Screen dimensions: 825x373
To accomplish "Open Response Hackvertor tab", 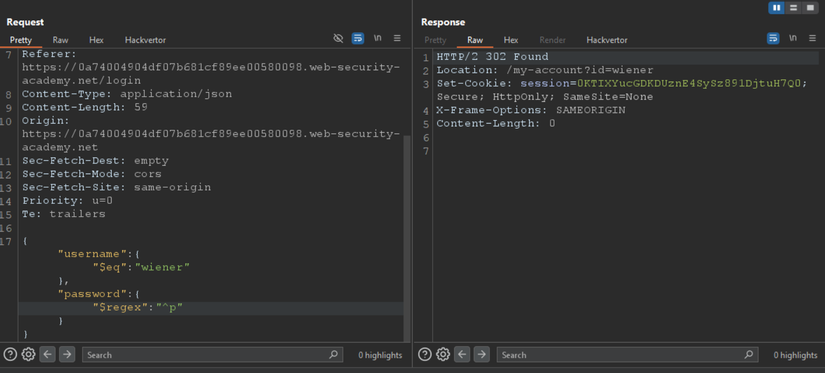I will coord(607,40).
